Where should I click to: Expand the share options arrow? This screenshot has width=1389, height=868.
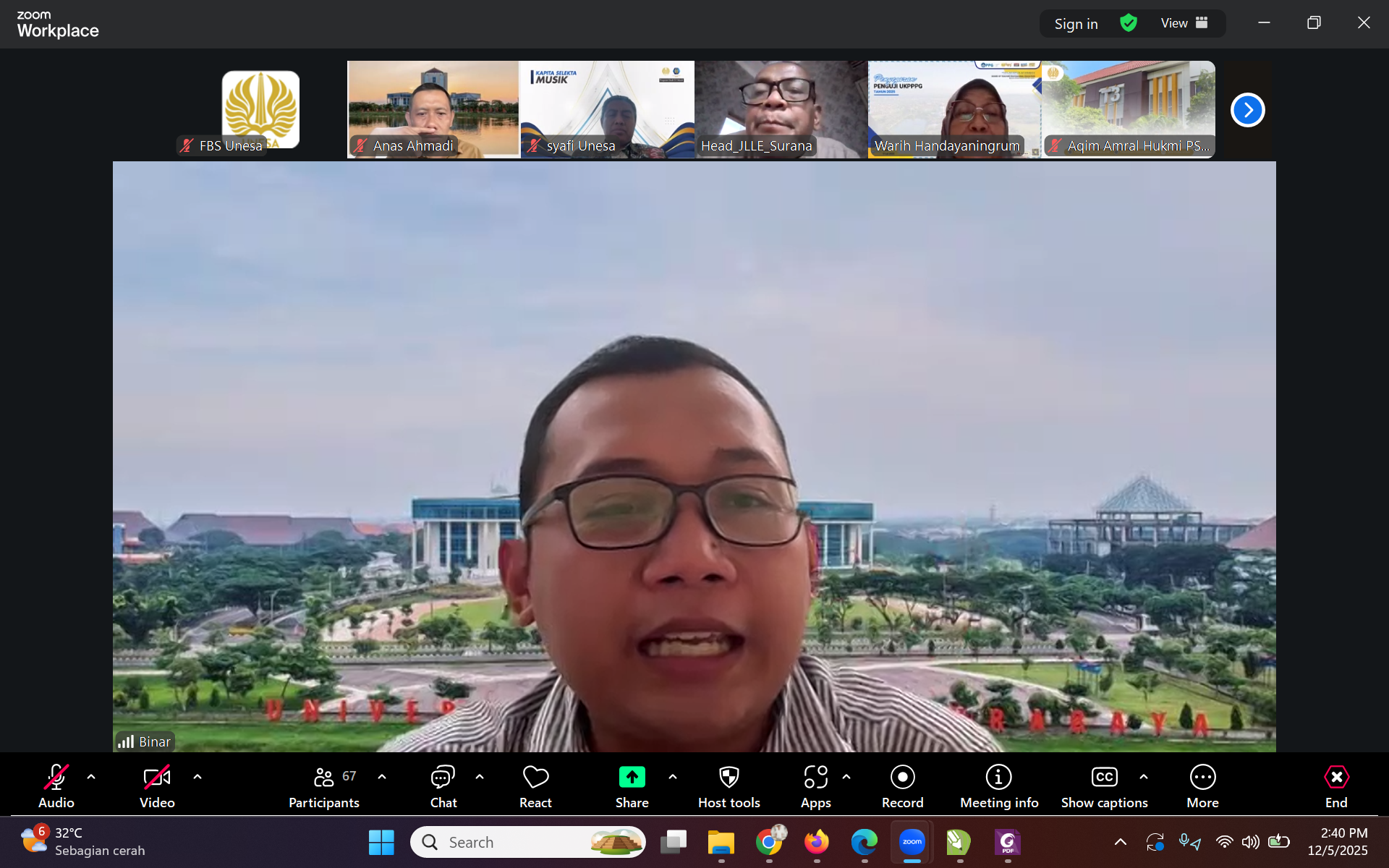point(673,777)
